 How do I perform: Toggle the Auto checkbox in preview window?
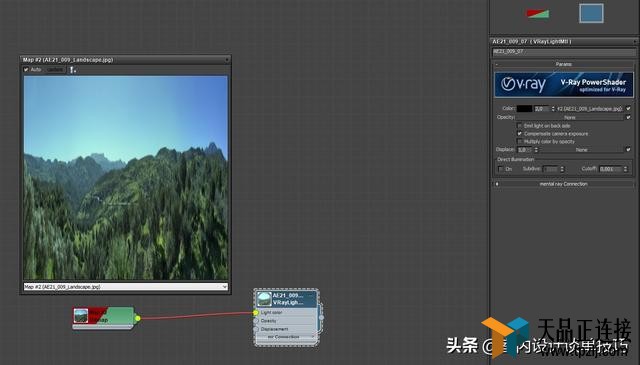point(26,70)
